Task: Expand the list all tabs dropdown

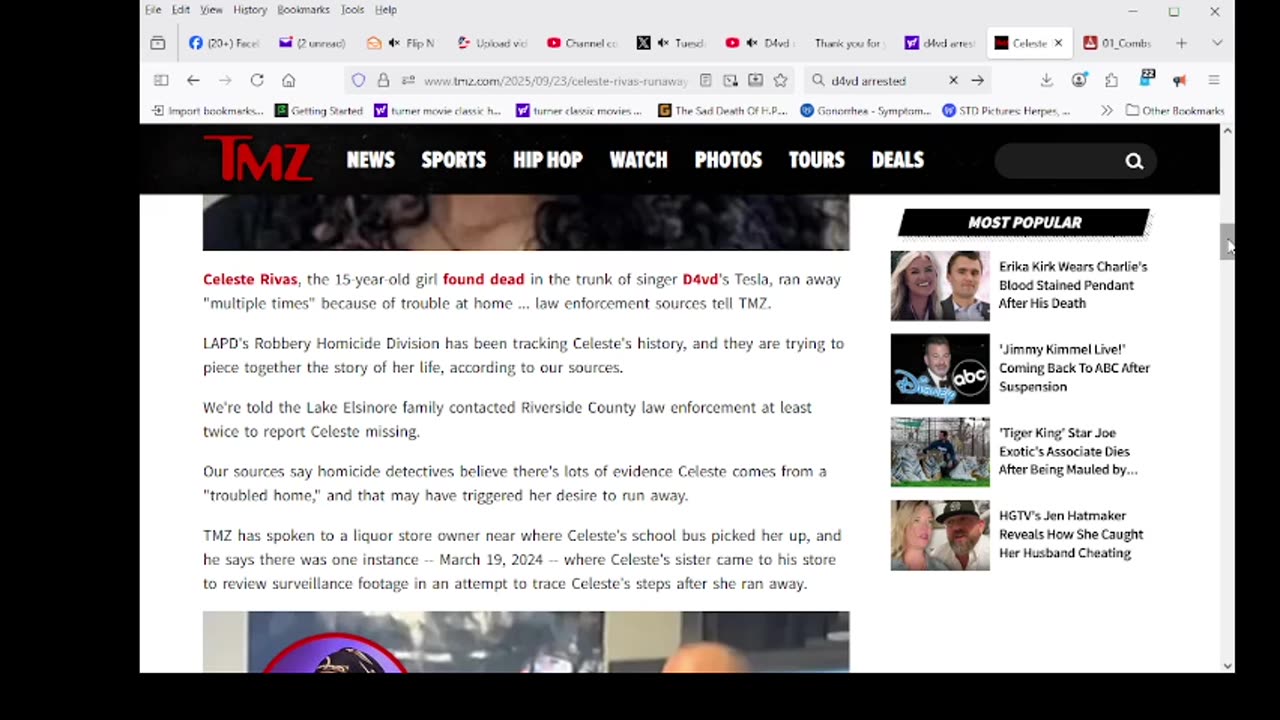Action: [1217, 43]
